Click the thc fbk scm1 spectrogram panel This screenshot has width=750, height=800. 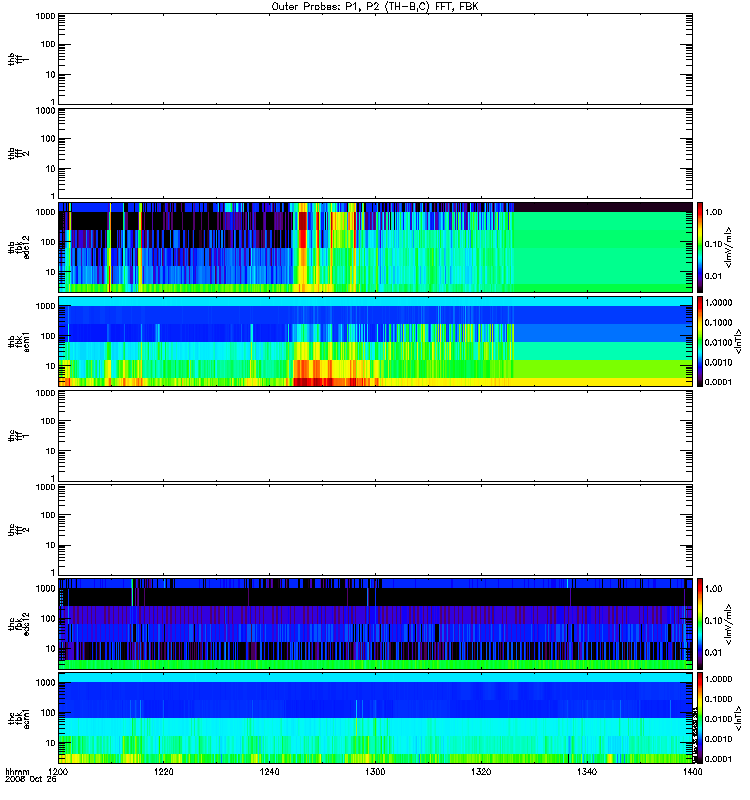[x=375, y=718]
